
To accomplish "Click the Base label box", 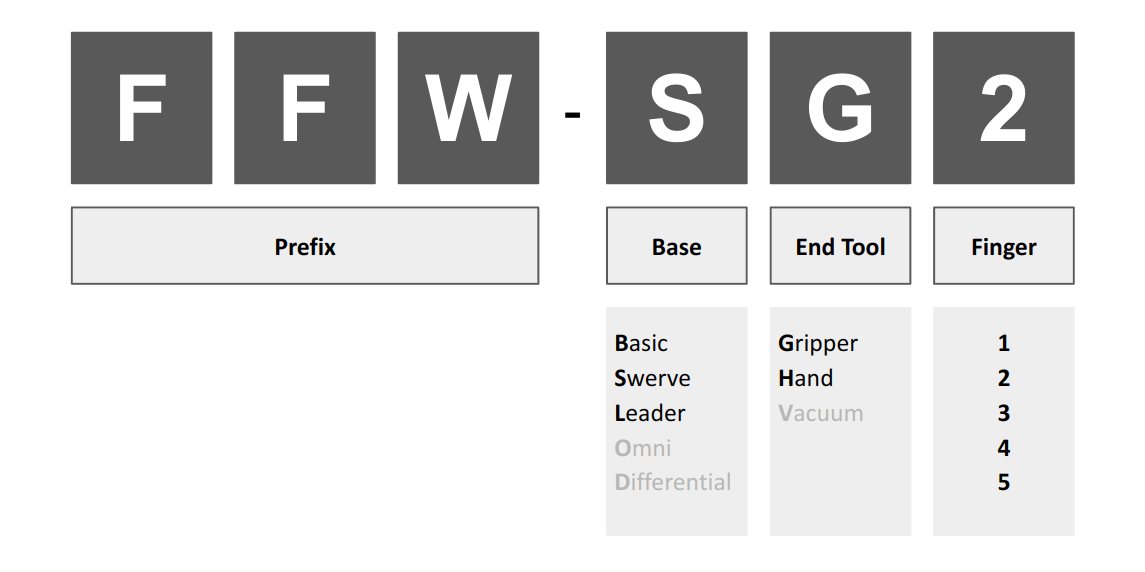I will [677, 245].
